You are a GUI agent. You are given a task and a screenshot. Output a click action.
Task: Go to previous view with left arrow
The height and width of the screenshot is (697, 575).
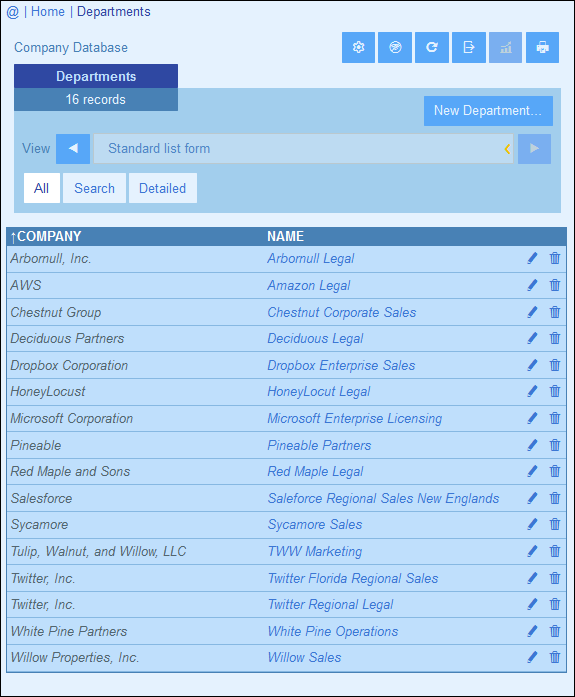click(73, 148)
